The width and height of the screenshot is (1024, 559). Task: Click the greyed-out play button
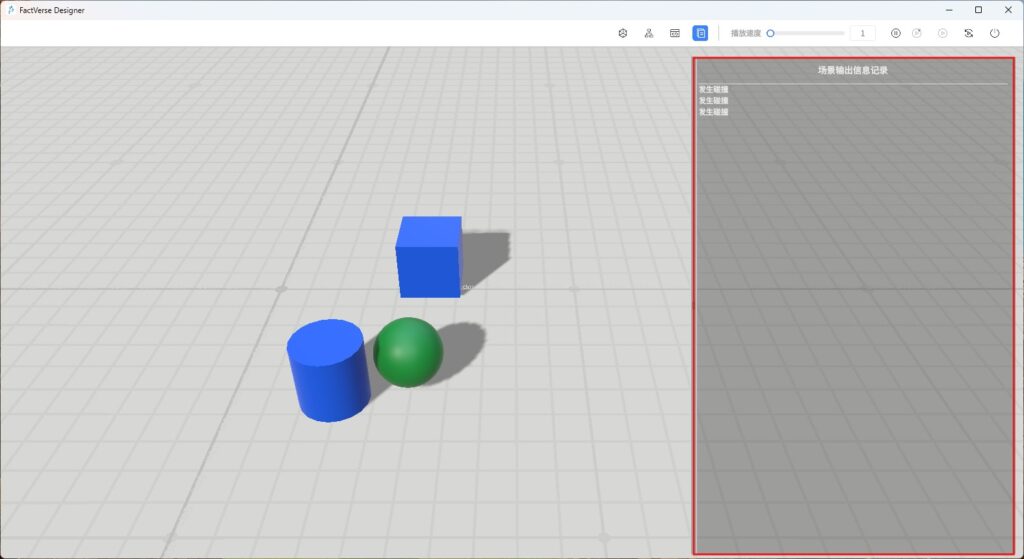pos(942,33)
